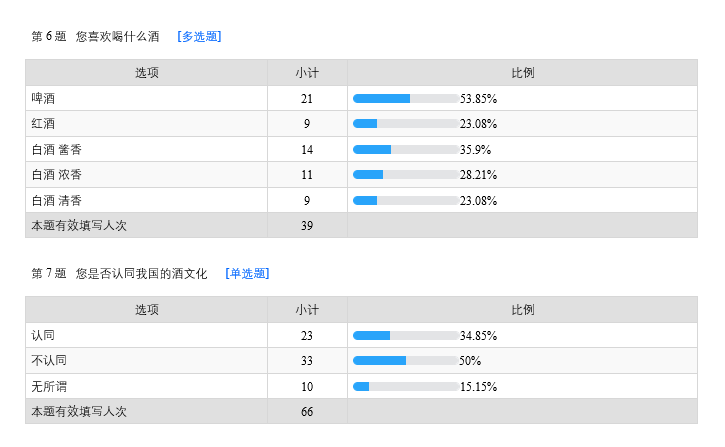Click the 啤酒 progress bar showing 53.85%
The width and height of the screenshot is (725, 447).
pos(405,99)
